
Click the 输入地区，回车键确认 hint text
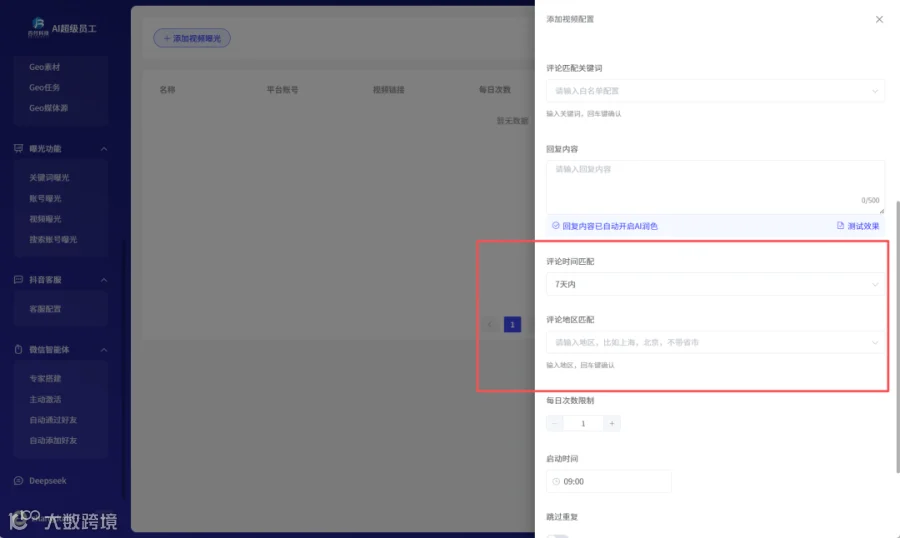pyautogui.click(x=580, y=365)
